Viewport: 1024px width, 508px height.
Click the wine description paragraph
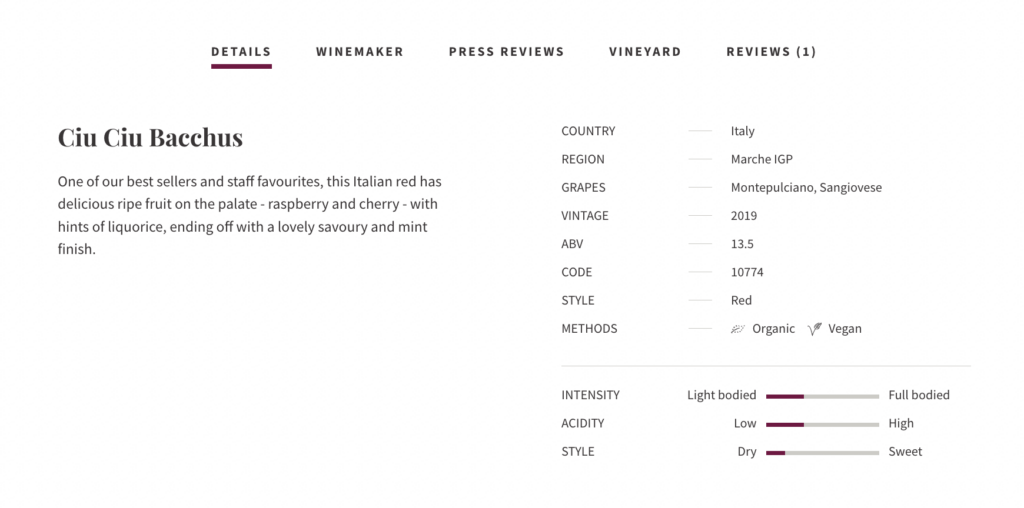click(x=250, y=215)
